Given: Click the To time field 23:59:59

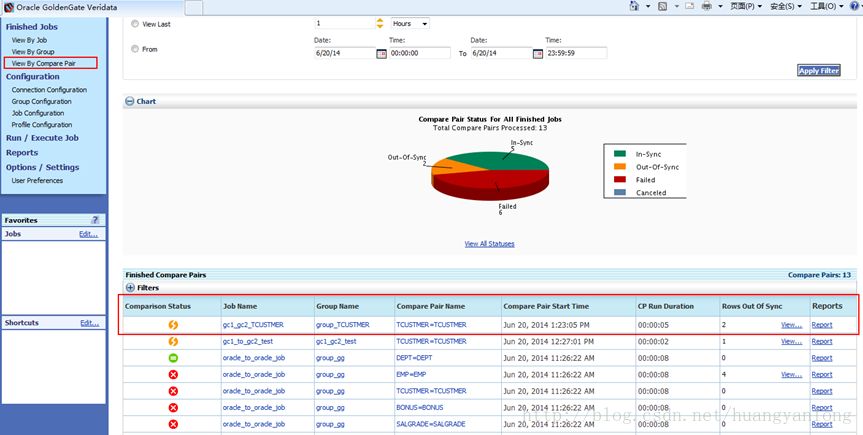Looking at the screenshot, I should point(576,53).
